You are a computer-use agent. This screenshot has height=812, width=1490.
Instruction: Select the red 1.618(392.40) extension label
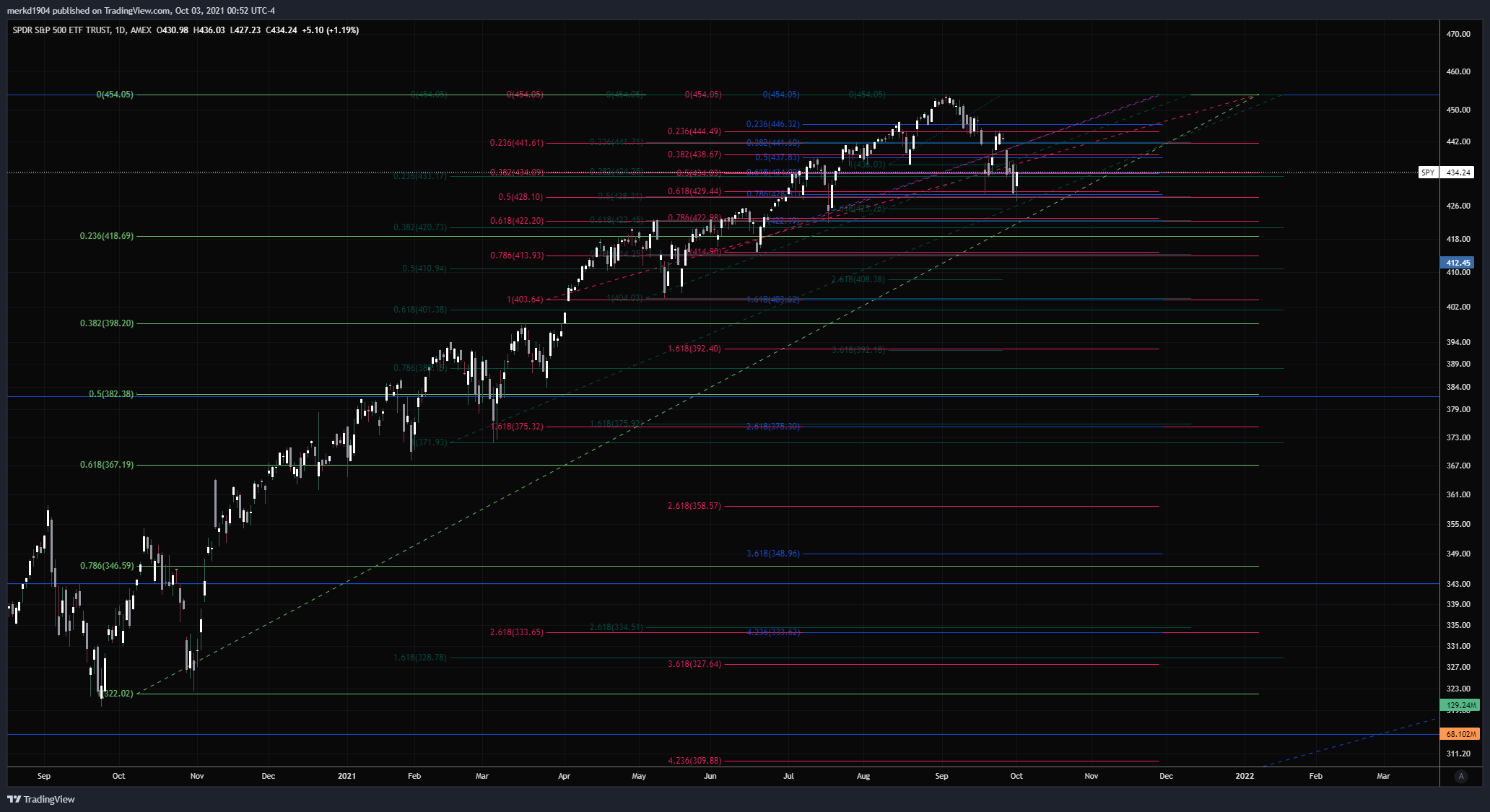694,349
